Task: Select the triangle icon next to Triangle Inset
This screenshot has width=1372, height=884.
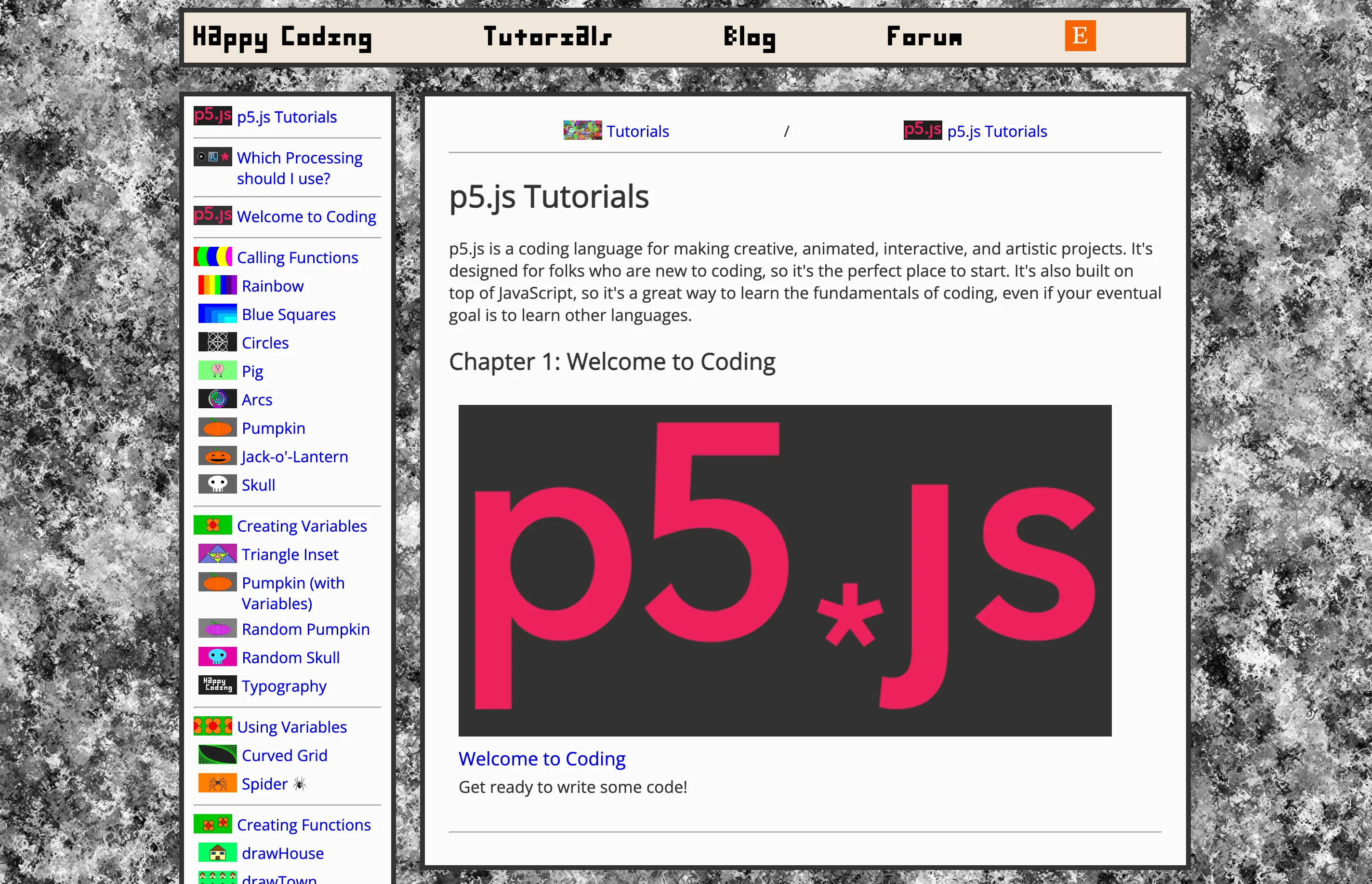Action: point(217,553)
